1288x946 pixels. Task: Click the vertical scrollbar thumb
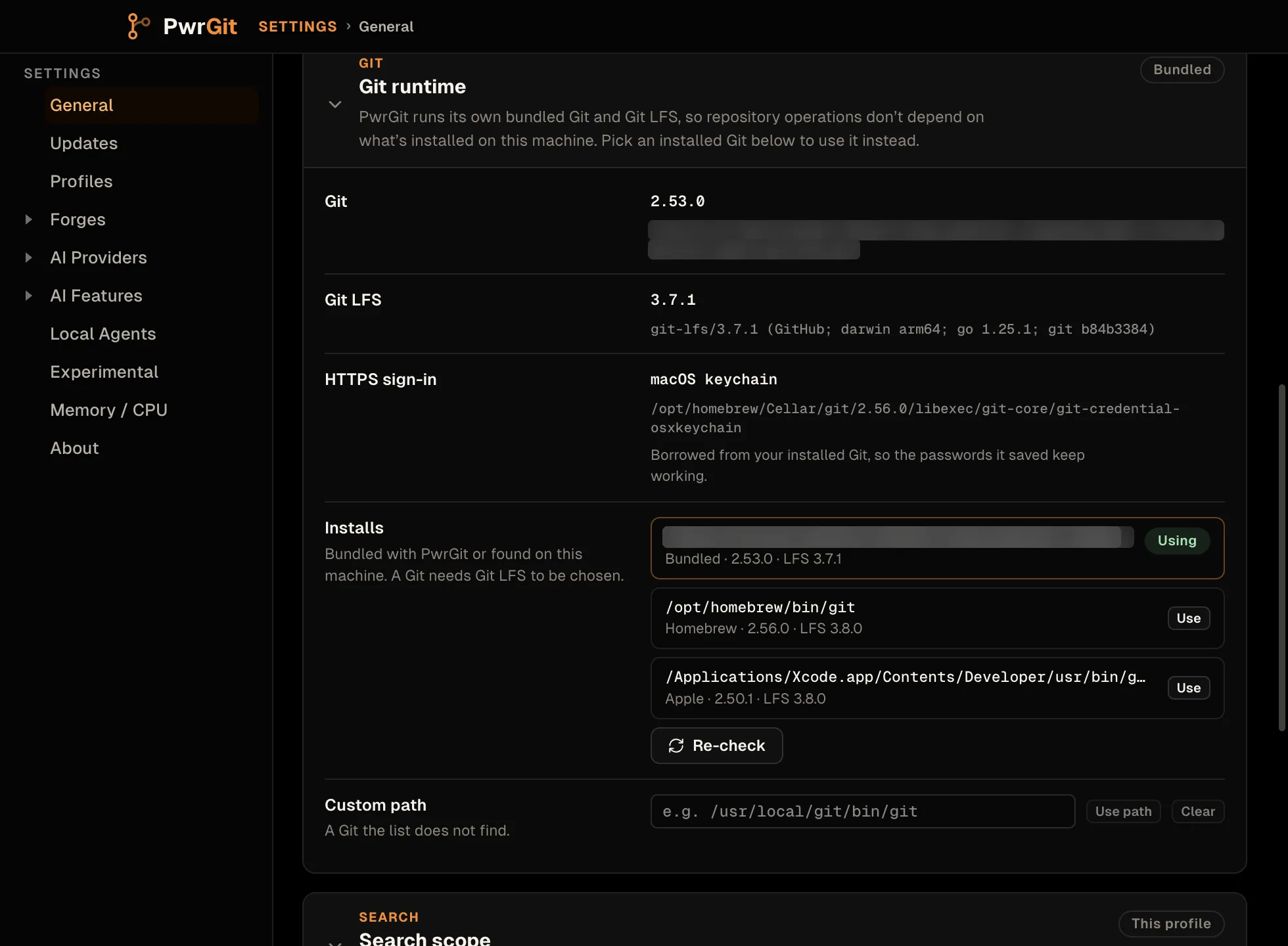(x=1281, y=557)
